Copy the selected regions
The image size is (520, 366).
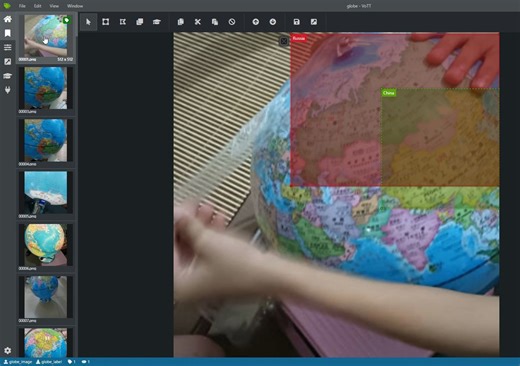pyautogui.click(x=181, y=22)
